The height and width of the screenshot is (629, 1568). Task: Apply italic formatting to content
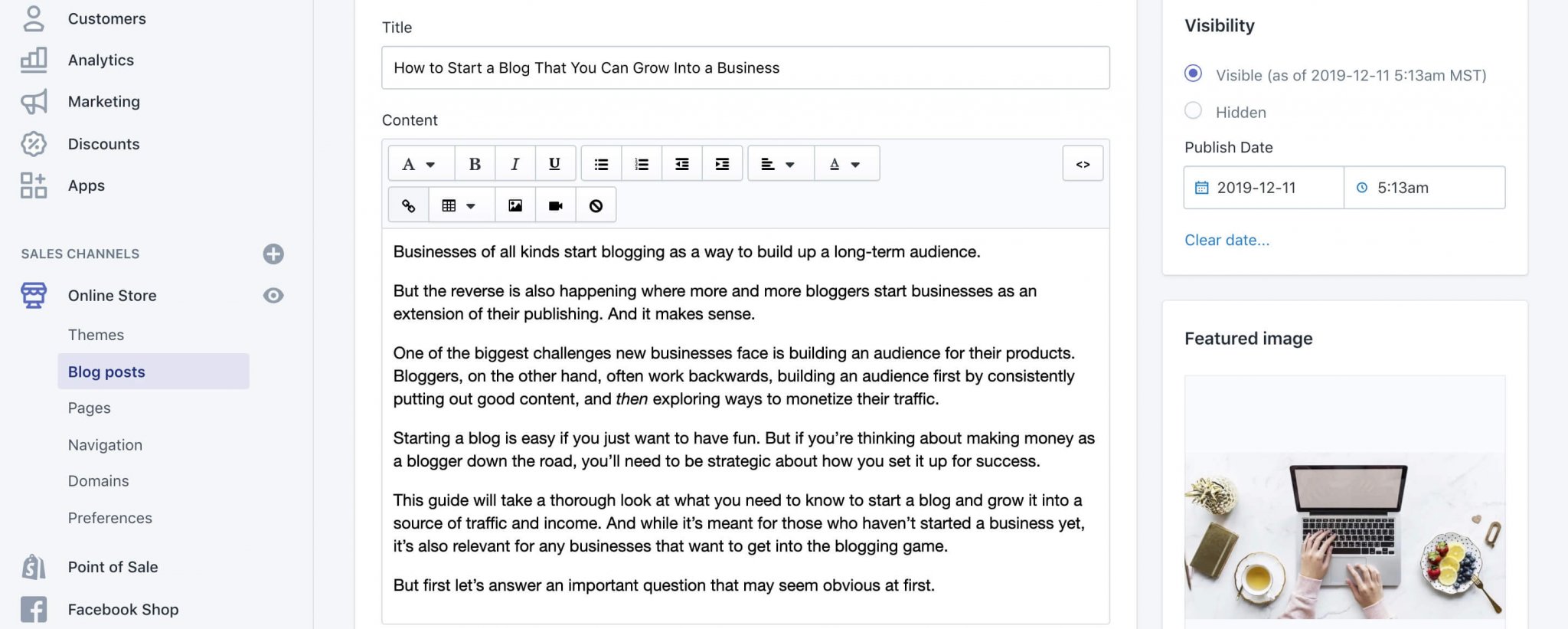(514, 164)
